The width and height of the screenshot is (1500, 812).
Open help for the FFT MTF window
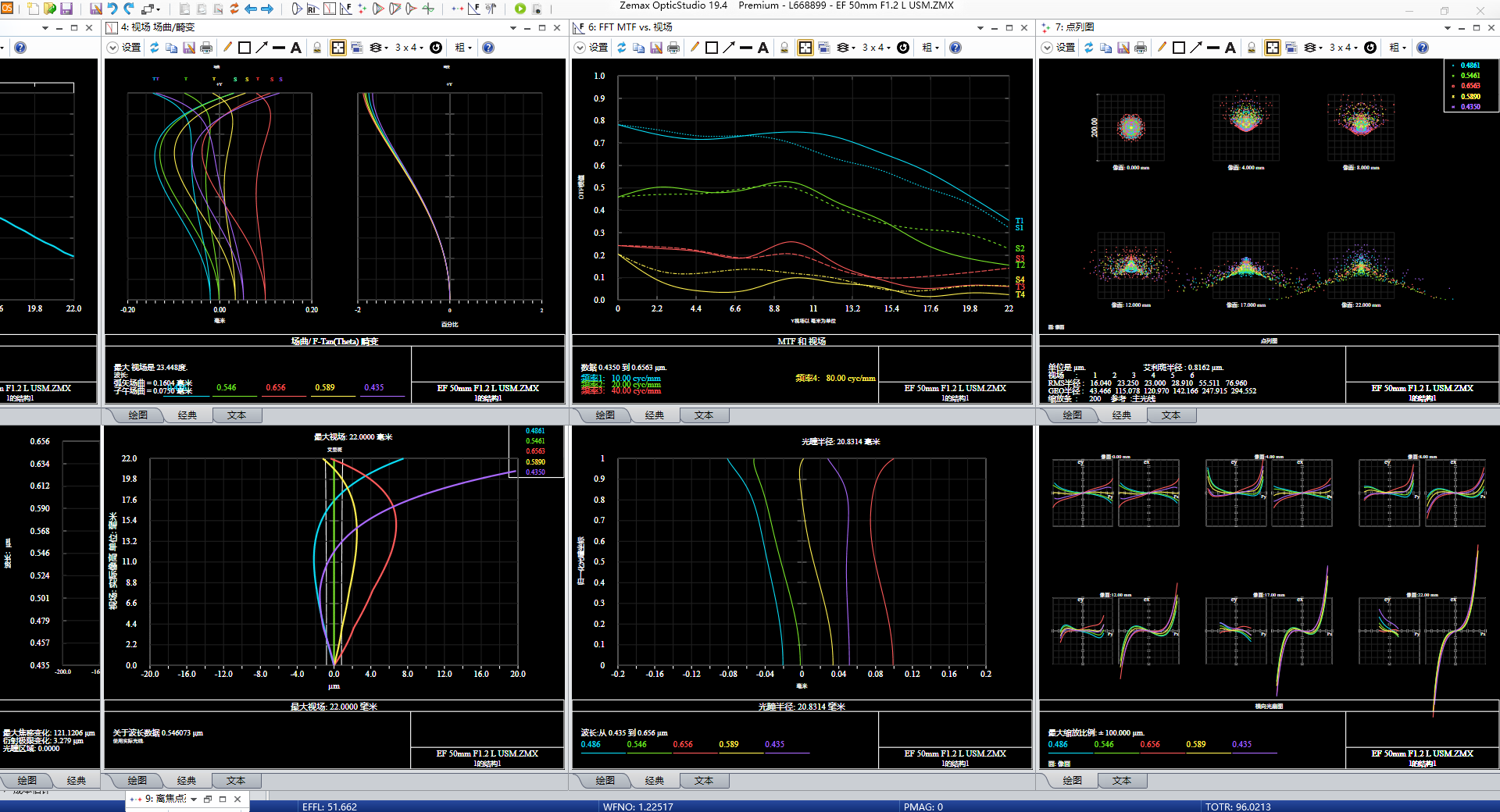coord(955,48)
